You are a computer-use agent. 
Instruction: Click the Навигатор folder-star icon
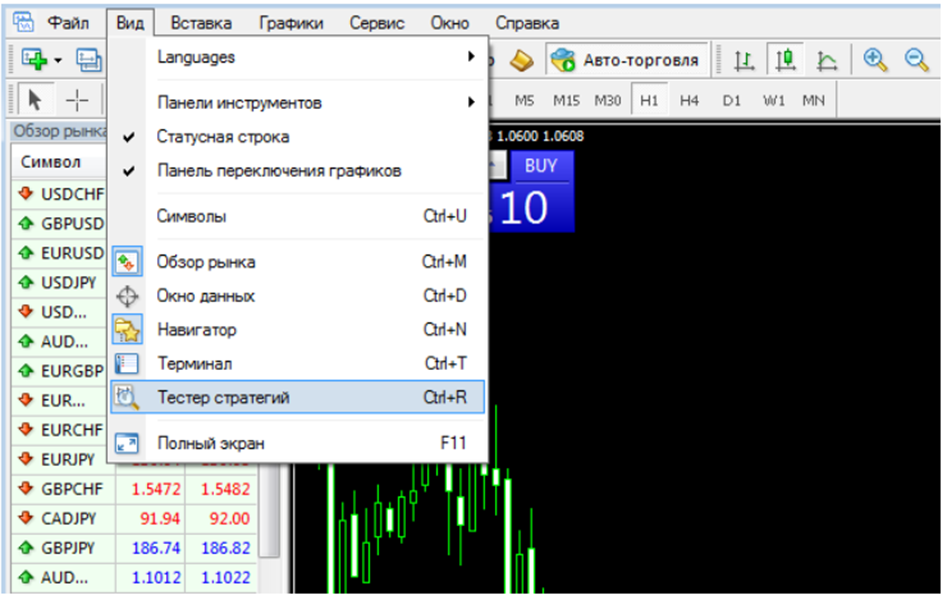click(x=127, y=330)
